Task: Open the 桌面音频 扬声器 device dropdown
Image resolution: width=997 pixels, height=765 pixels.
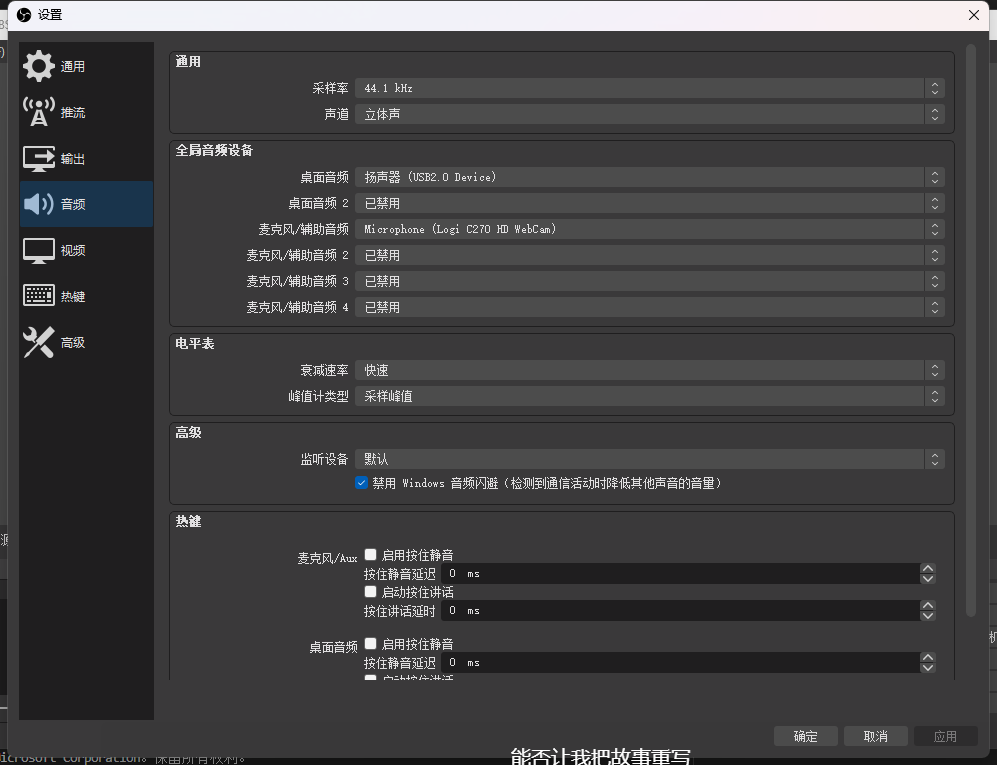Action: (x=648, y=177)
